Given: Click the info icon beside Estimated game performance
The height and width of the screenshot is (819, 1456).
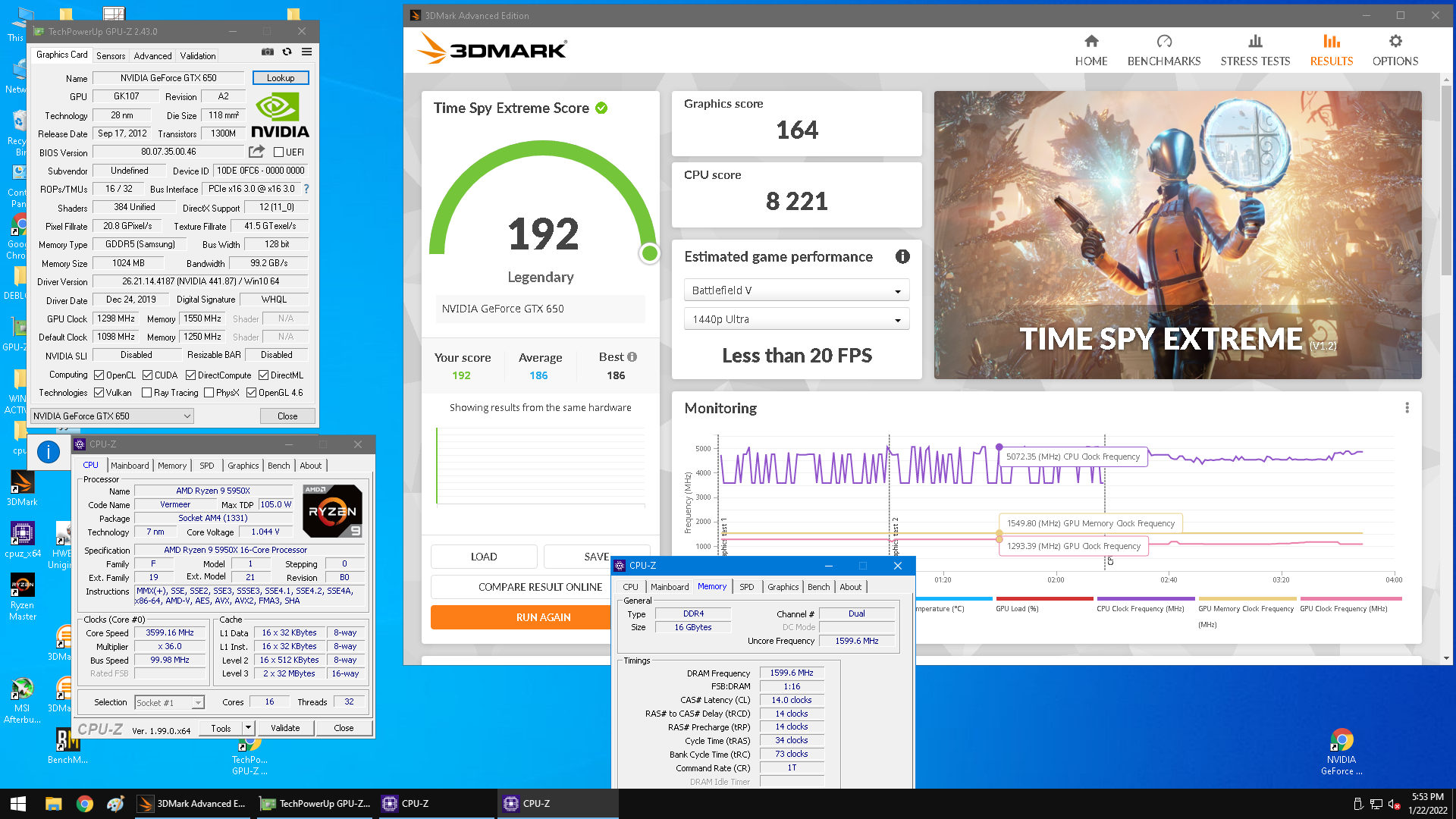Looking at the screenshot, I should (902, 256).
